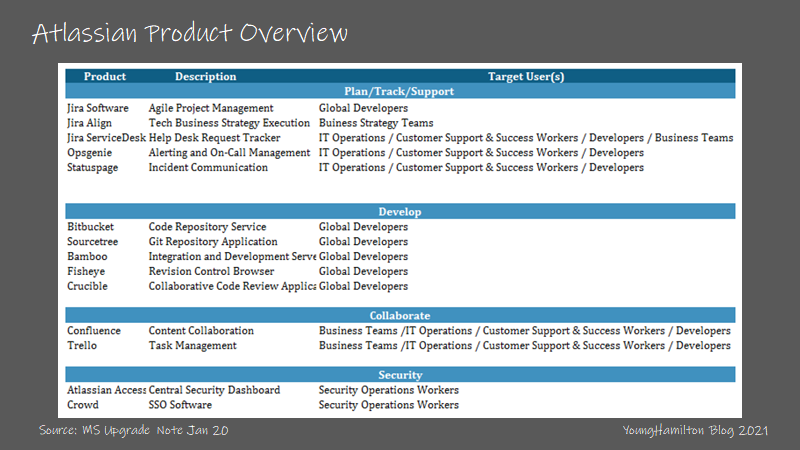Select the 'Opsgenie' product cell
This screenshot has height=450, width=800.
coord(89,153)
